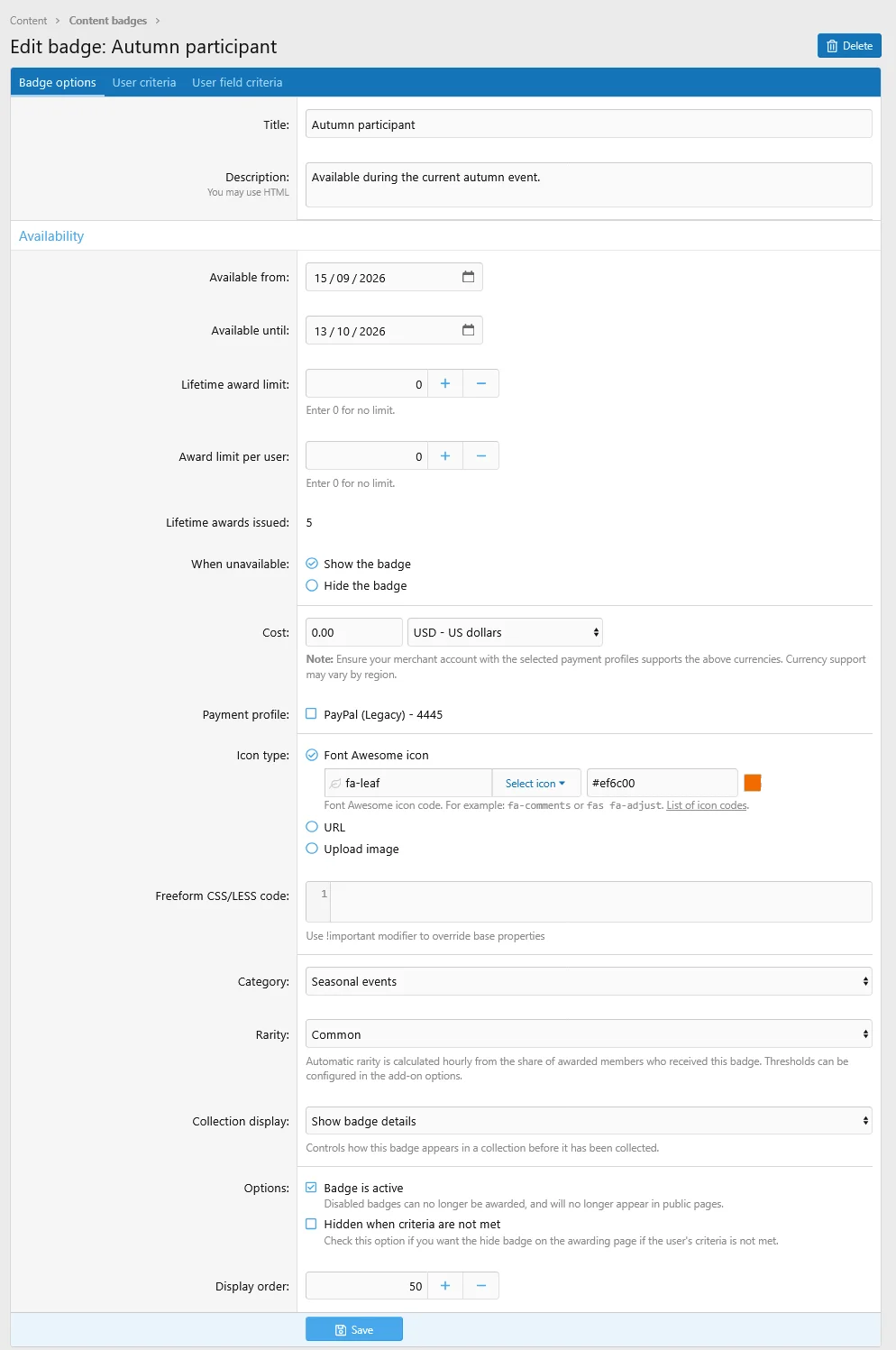
Task: Expand the Category dropdown showing Seasonal events
Action: pos(589,981)
